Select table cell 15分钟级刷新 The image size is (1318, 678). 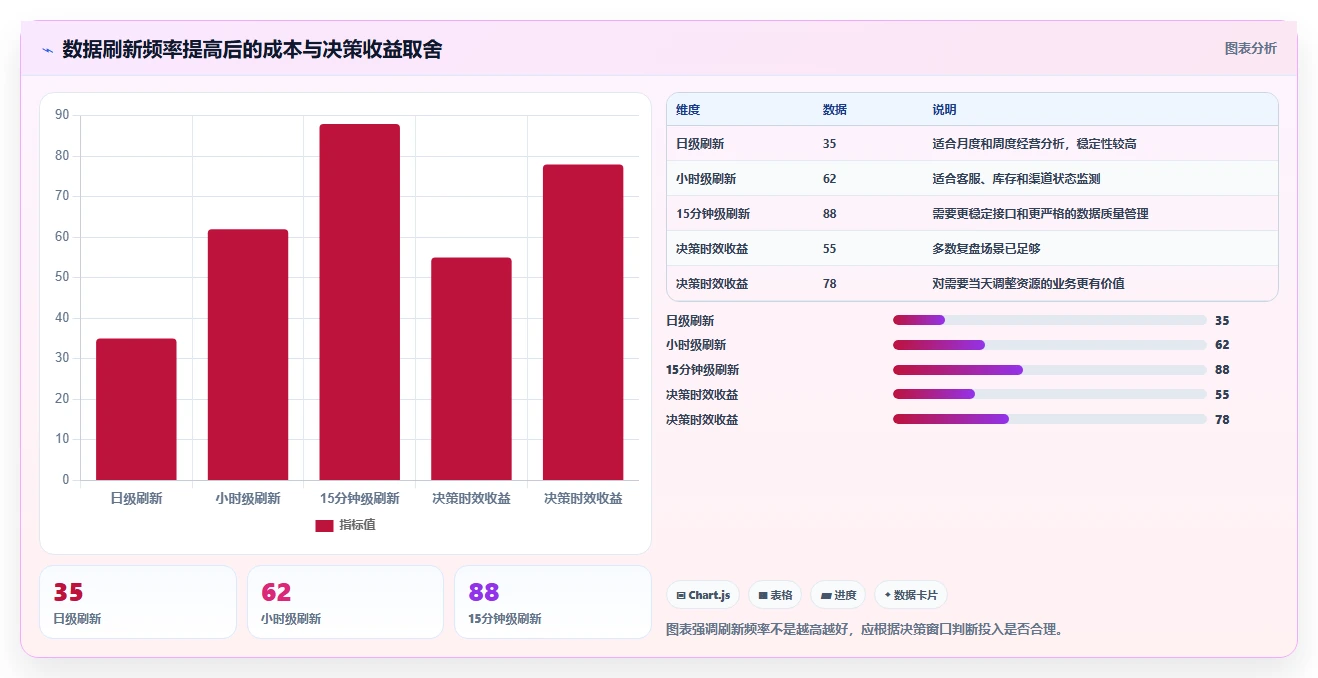pos(713,214)
